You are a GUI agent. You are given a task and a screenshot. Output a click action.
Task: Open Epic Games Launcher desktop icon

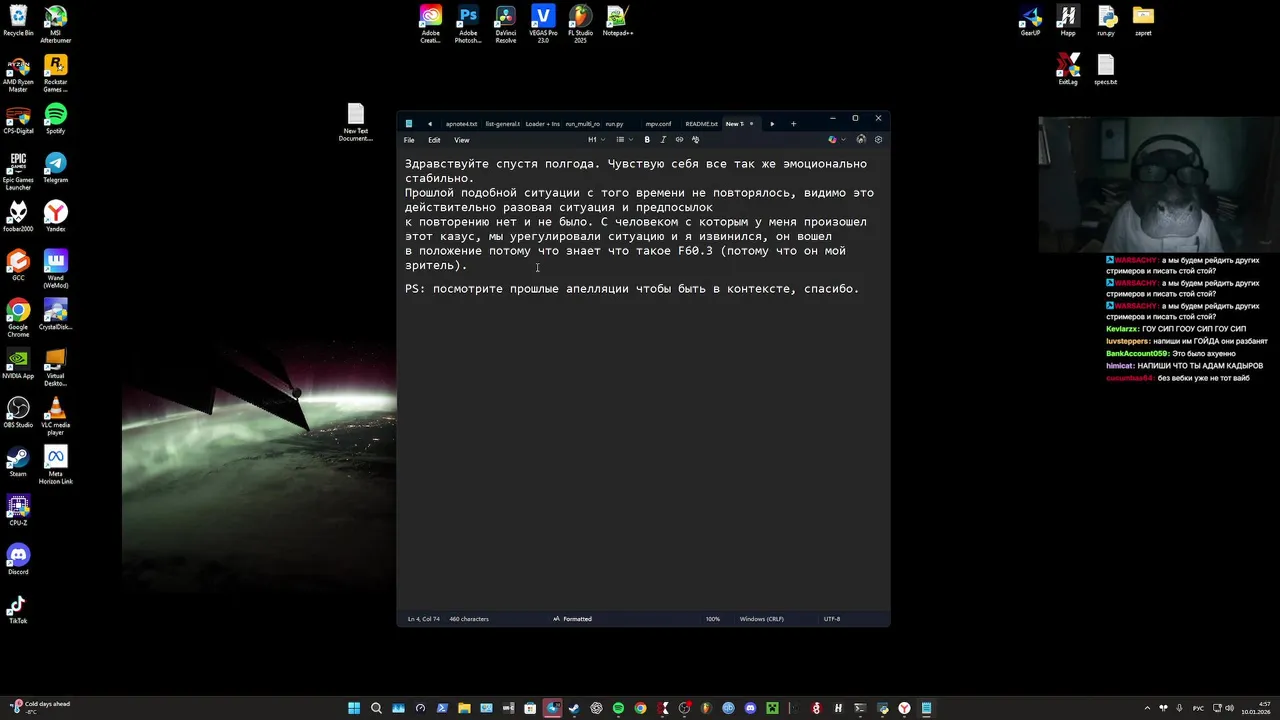(x=18, y=172)
